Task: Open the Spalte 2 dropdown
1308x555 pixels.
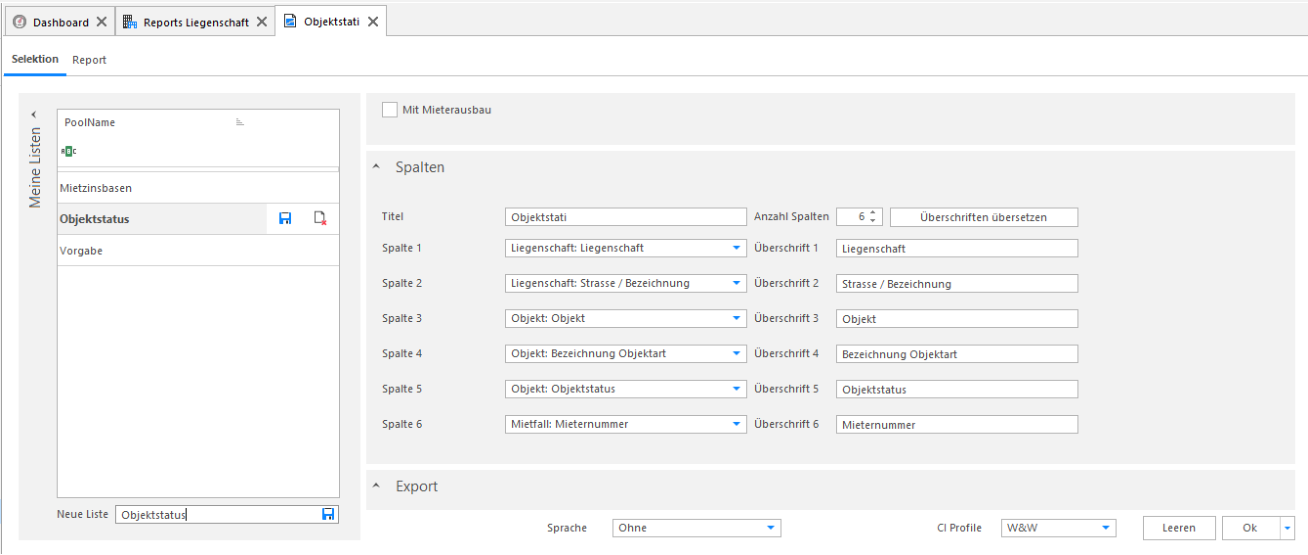Action: pos(737,283)
